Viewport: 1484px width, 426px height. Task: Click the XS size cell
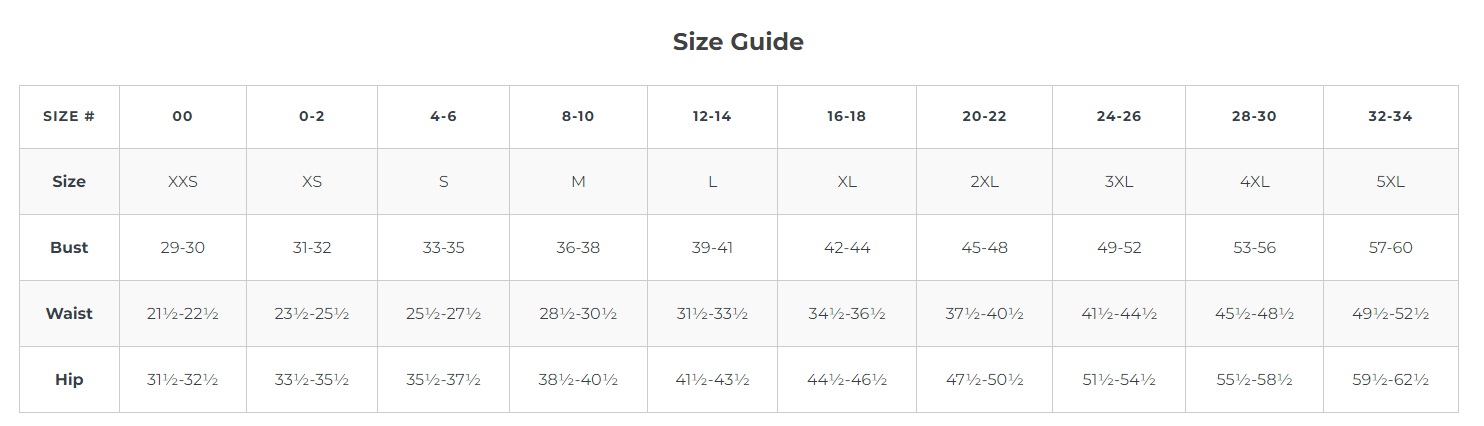pos(312,182)
